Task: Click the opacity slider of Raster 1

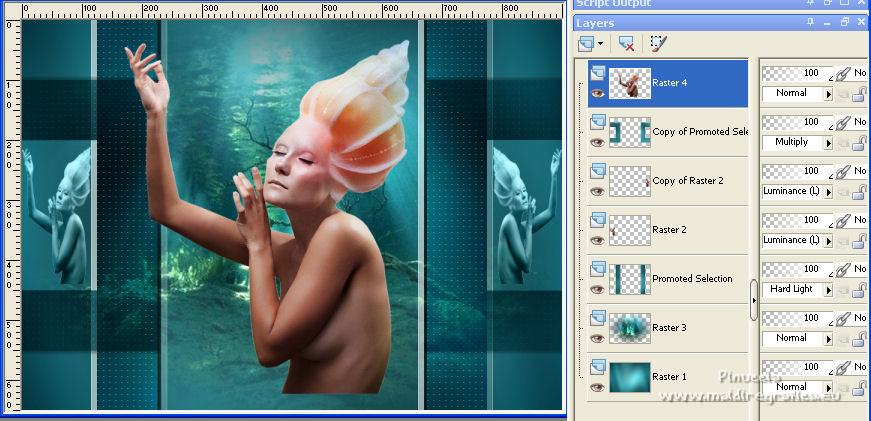Action: [798, 367]
